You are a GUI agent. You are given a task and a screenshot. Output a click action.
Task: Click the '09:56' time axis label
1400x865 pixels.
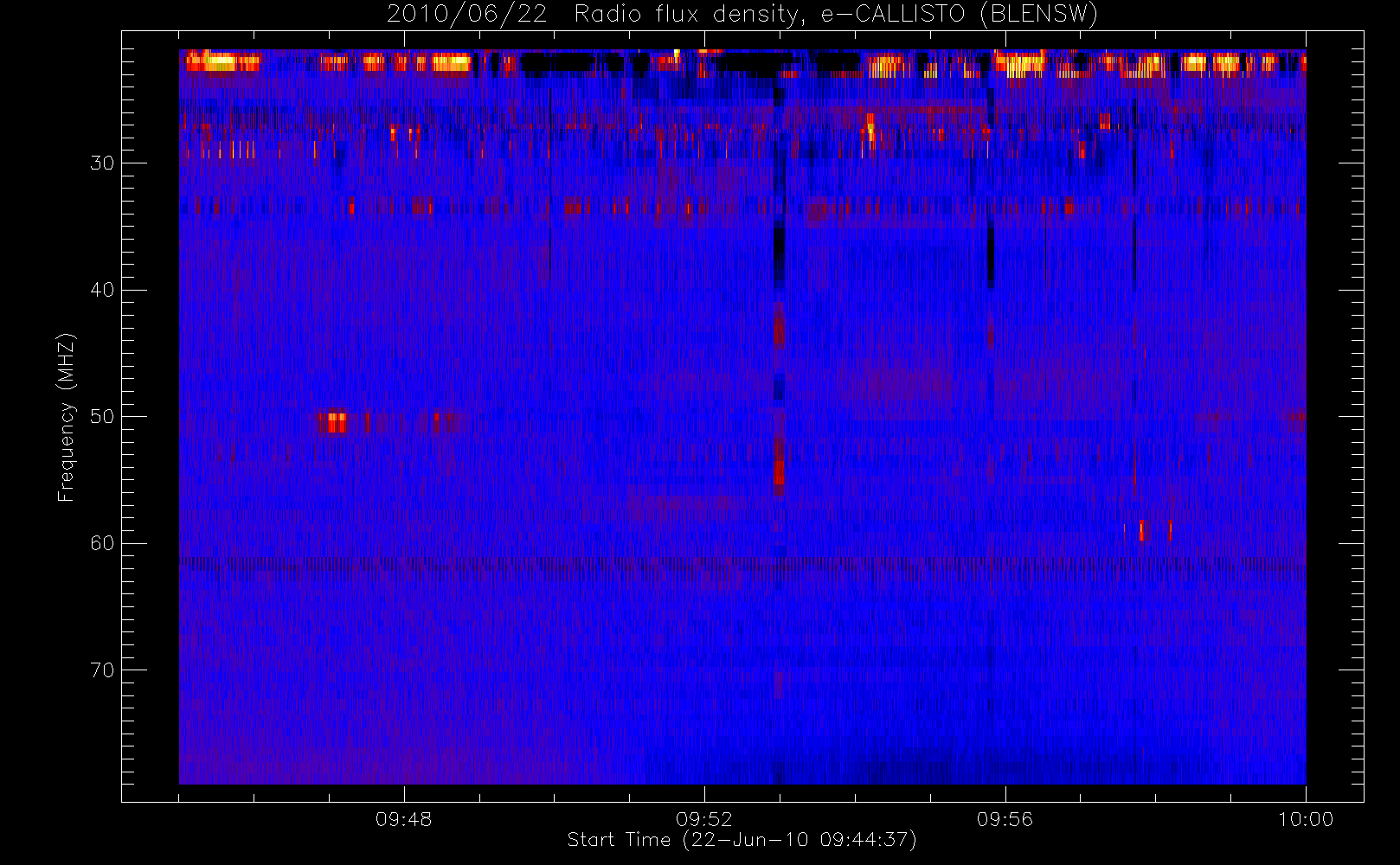(1005, 819)
